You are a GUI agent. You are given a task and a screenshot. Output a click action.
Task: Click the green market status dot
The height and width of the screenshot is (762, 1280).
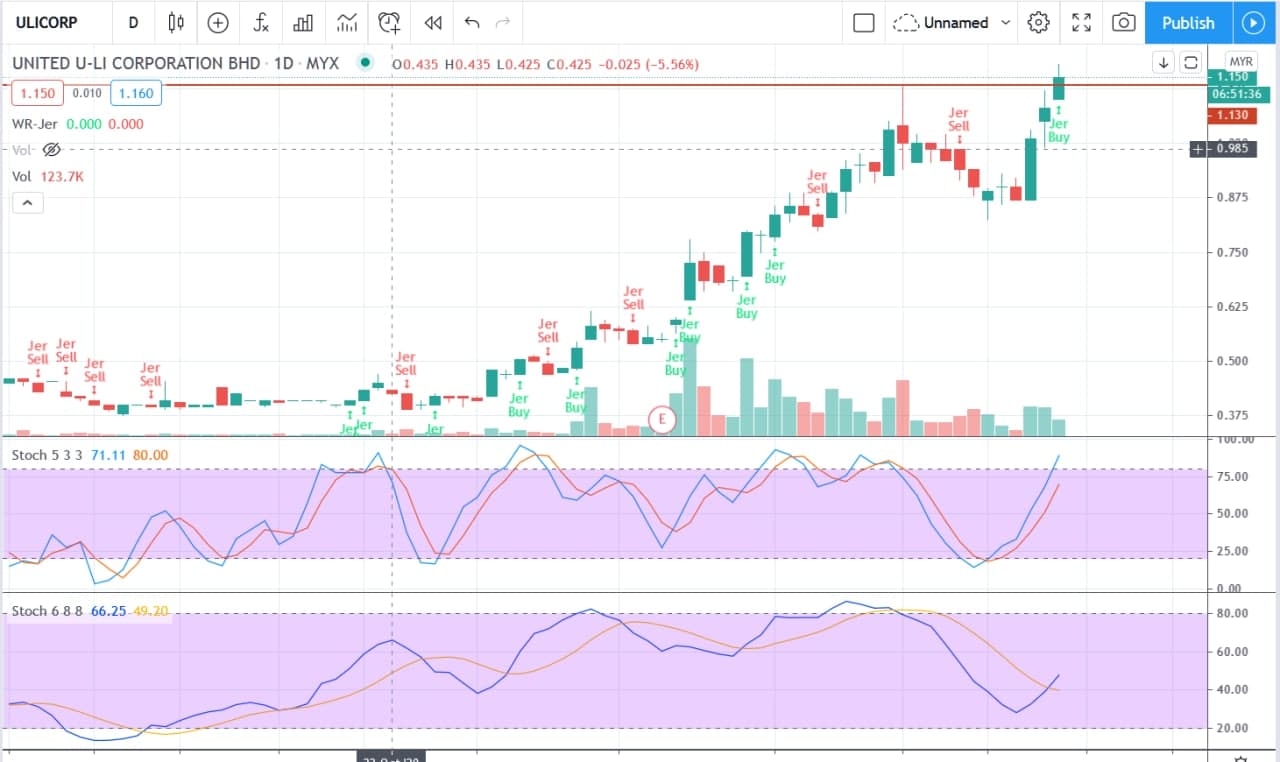[x=365, y=63]
